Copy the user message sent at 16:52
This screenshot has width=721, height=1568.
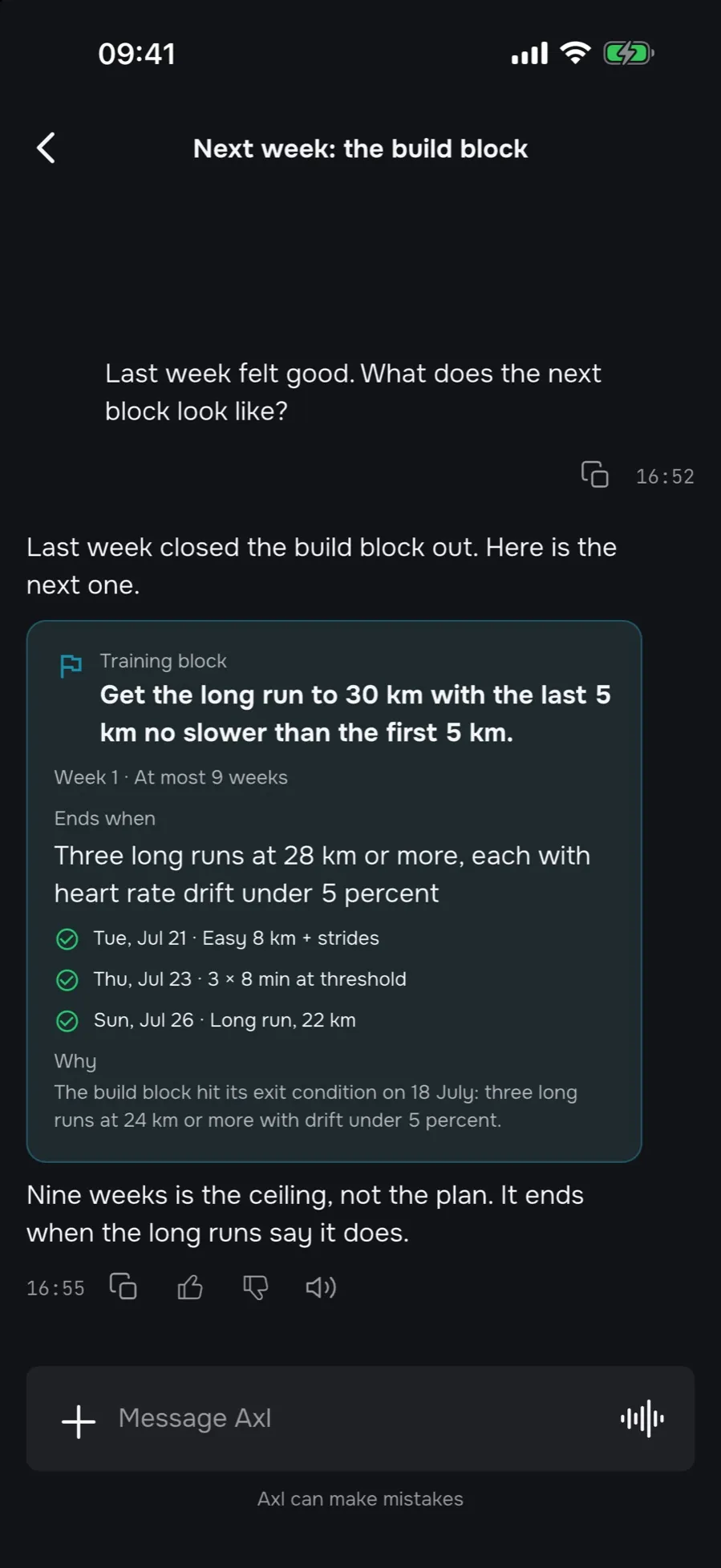[x=594, y=475]
